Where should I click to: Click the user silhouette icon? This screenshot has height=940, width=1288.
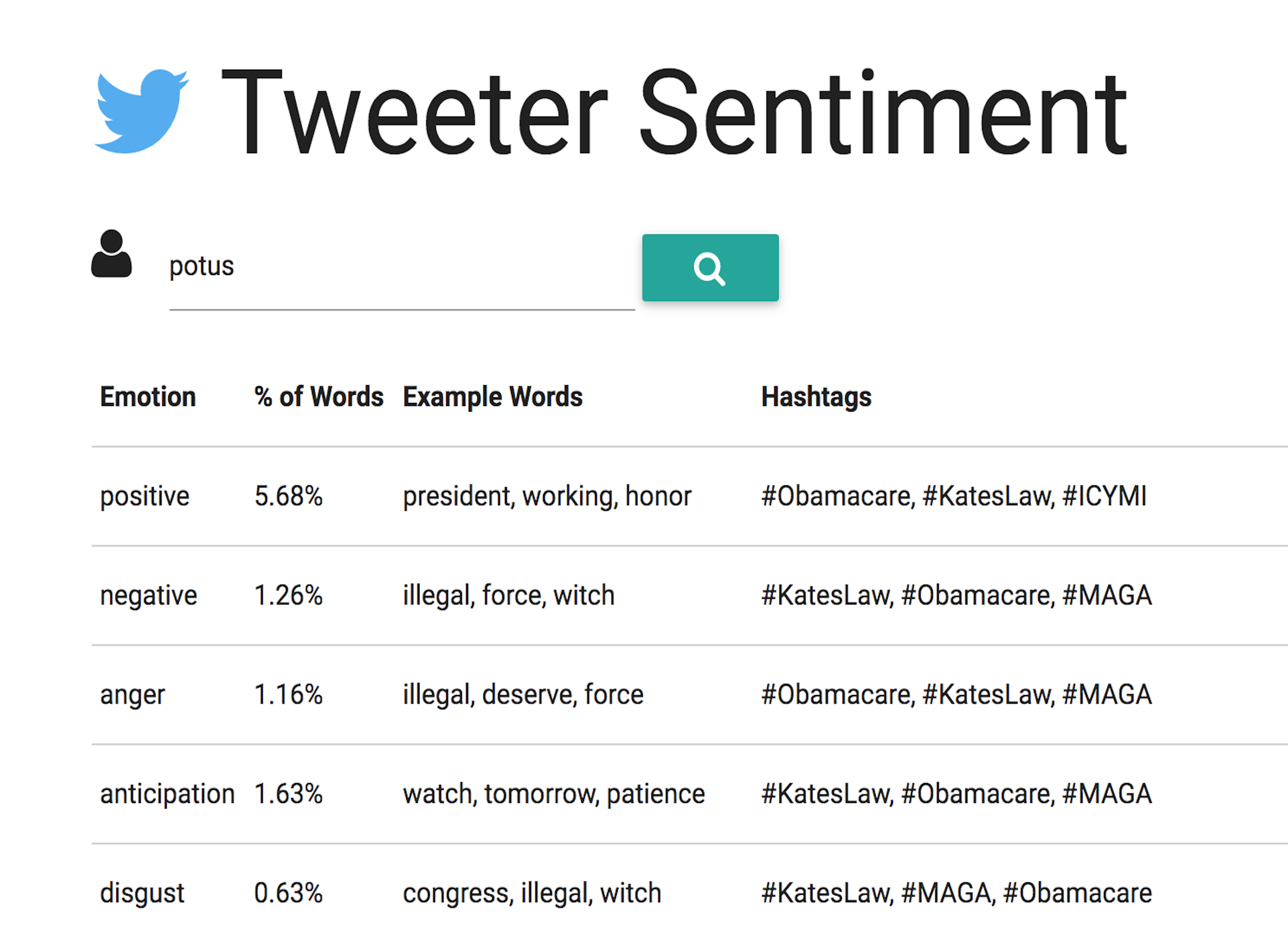[112, 254]
